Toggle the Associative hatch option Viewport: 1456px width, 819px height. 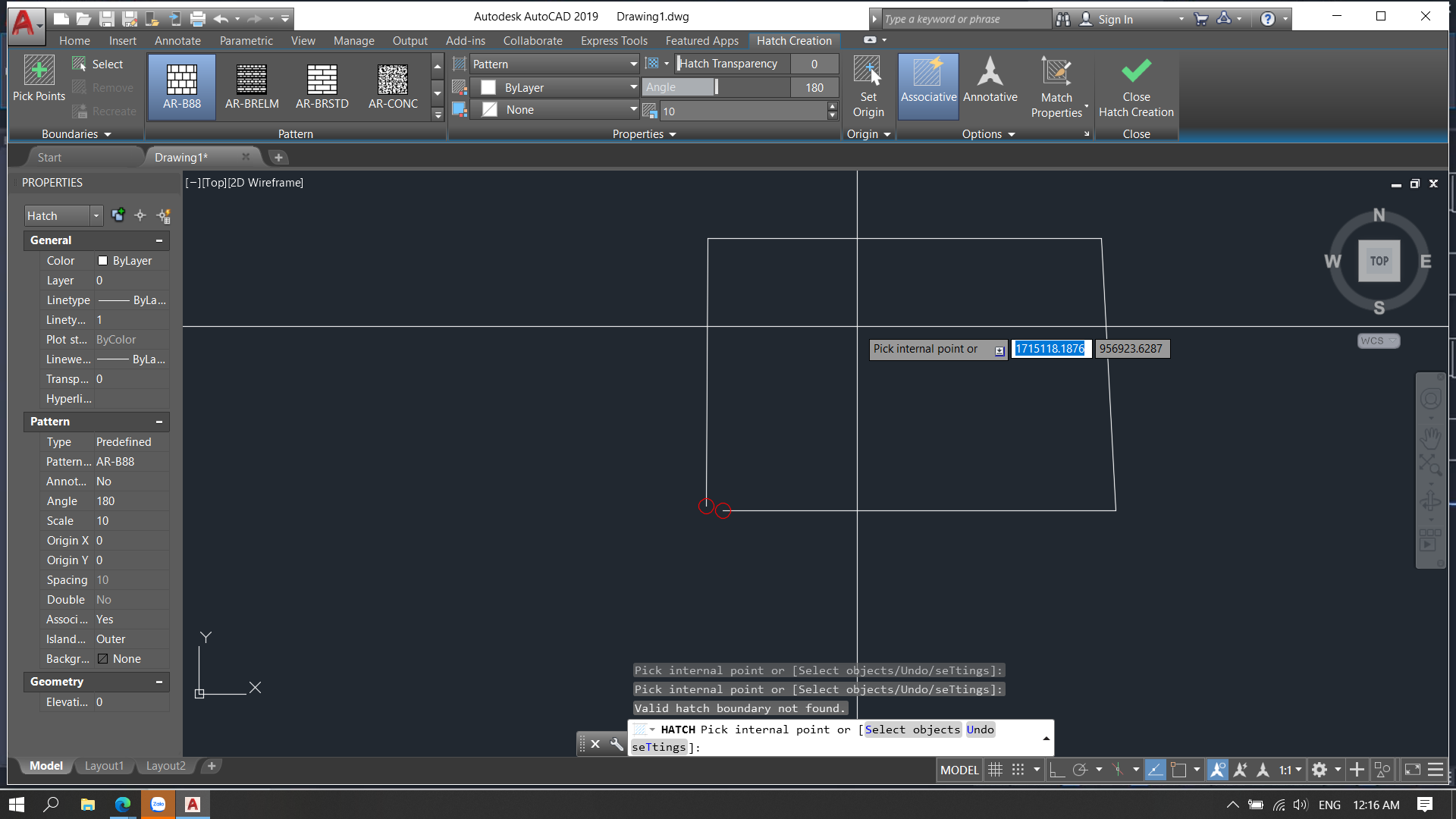928,86
